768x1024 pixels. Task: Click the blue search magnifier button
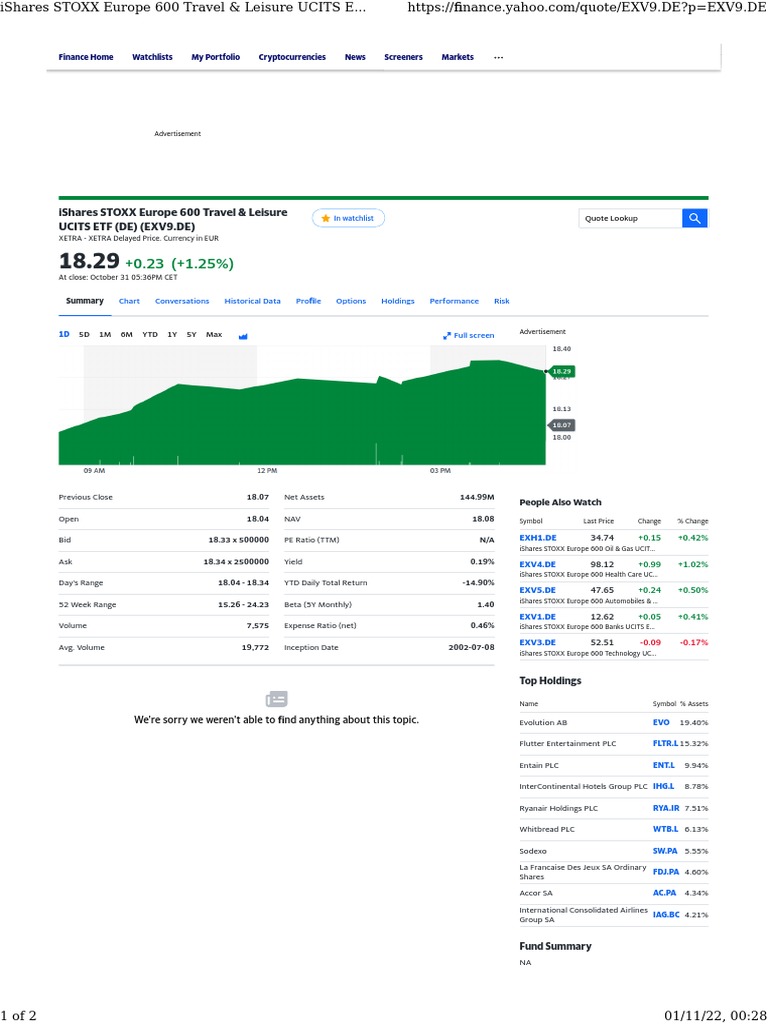[695, 218]
